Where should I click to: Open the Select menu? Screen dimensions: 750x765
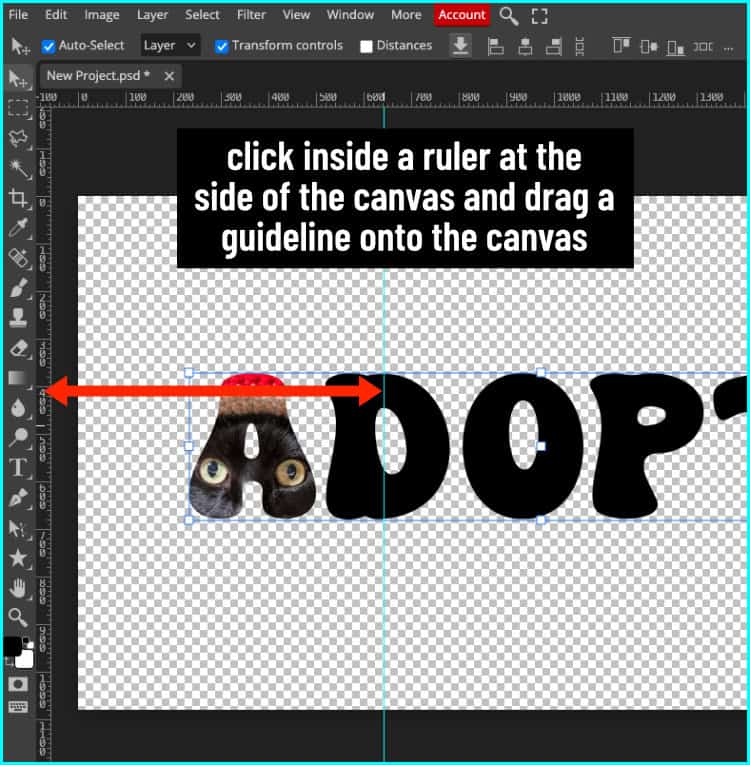click(x=202, y=15)
